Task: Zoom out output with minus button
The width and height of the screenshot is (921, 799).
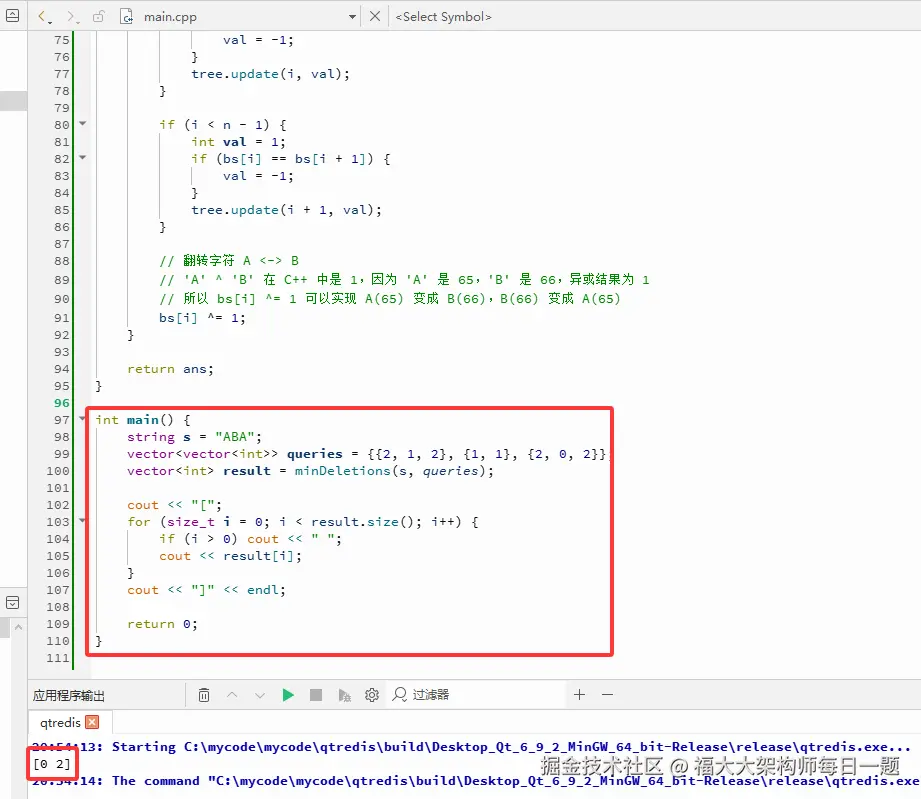Action: (x=607, y=694)
